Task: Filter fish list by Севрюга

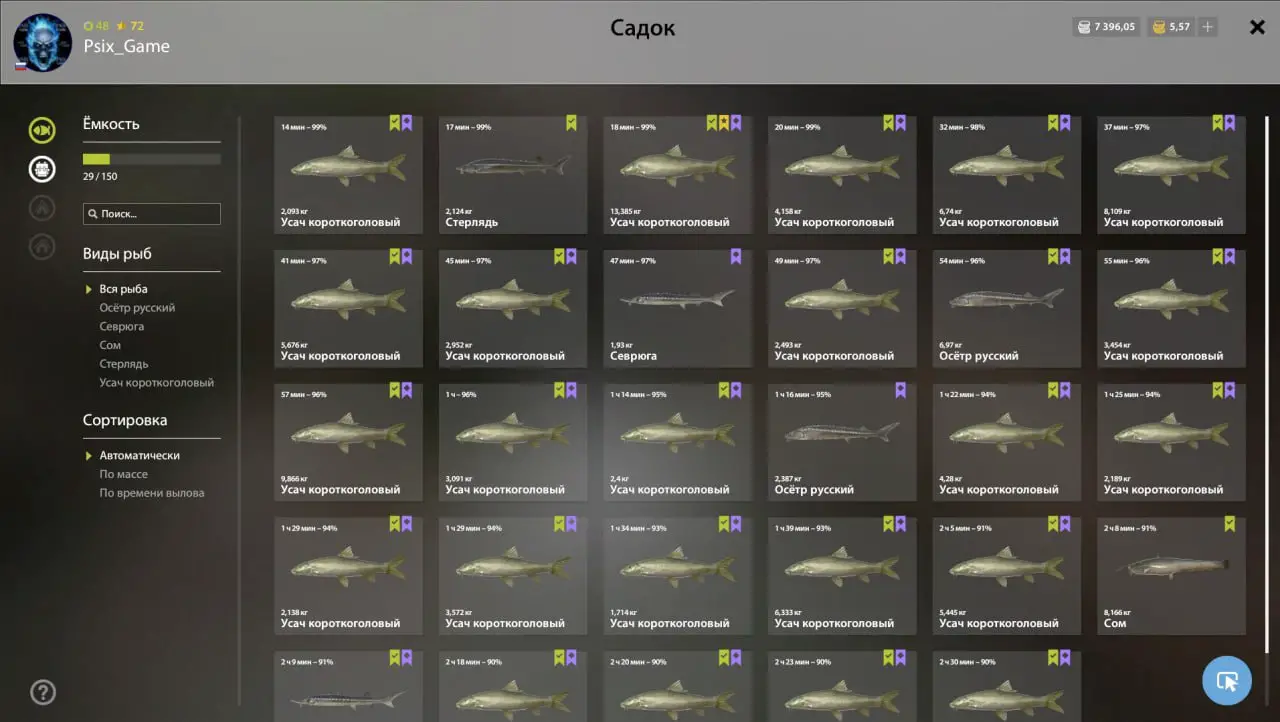Action: point(121,327)
